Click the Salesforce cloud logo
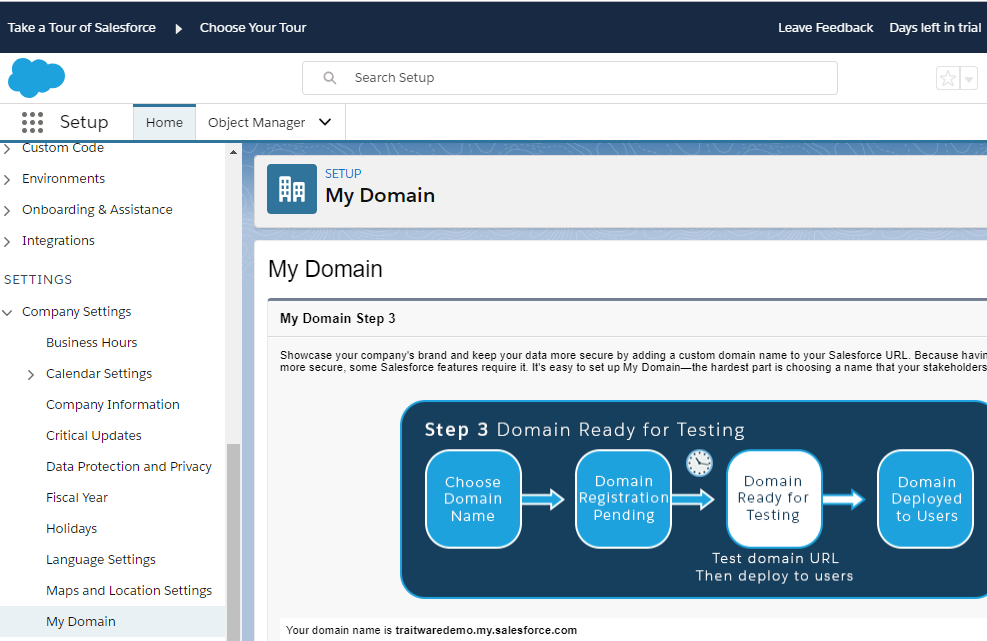The image size is (987, 641). [36, 77]
